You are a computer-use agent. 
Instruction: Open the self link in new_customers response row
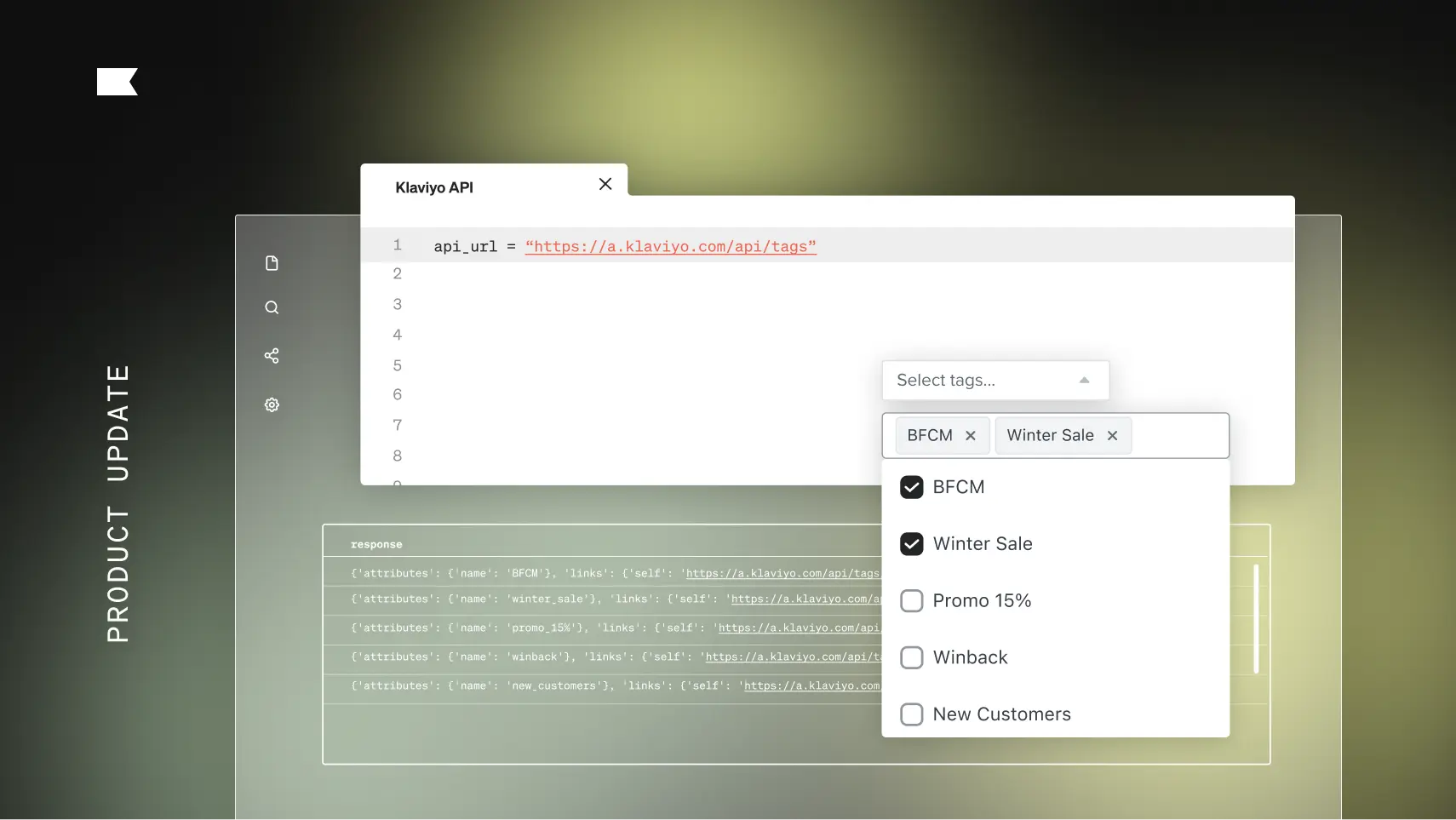pos(812,686)
